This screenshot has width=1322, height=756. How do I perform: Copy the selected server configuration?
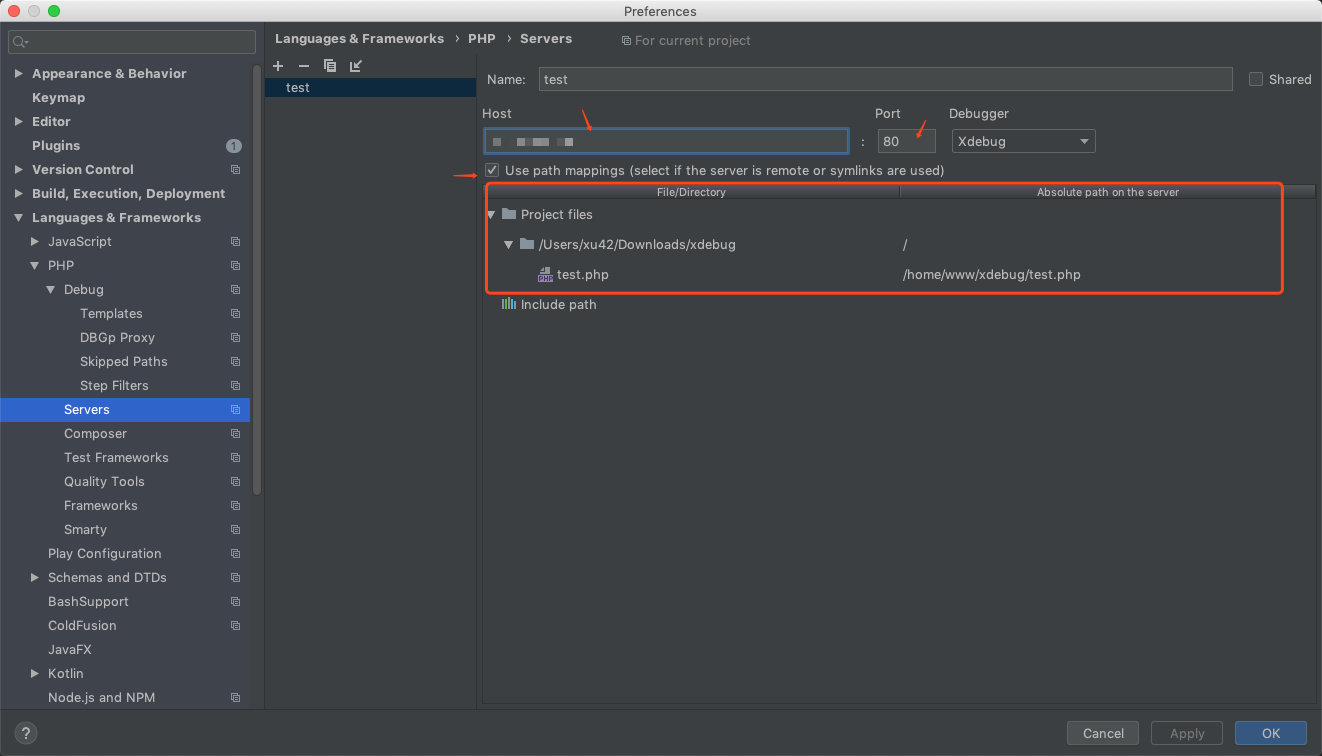(x=330, y=66)
